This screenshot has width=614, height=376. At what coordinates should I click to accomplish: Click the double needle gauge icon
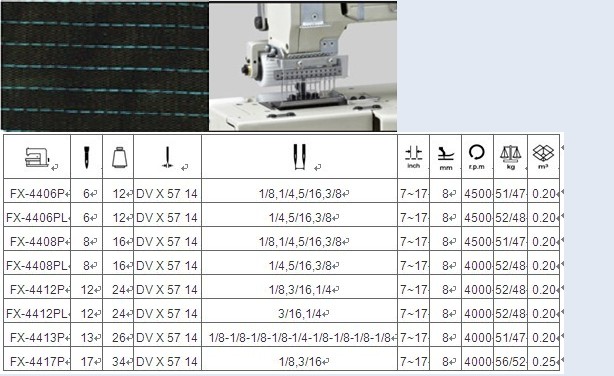300,157
